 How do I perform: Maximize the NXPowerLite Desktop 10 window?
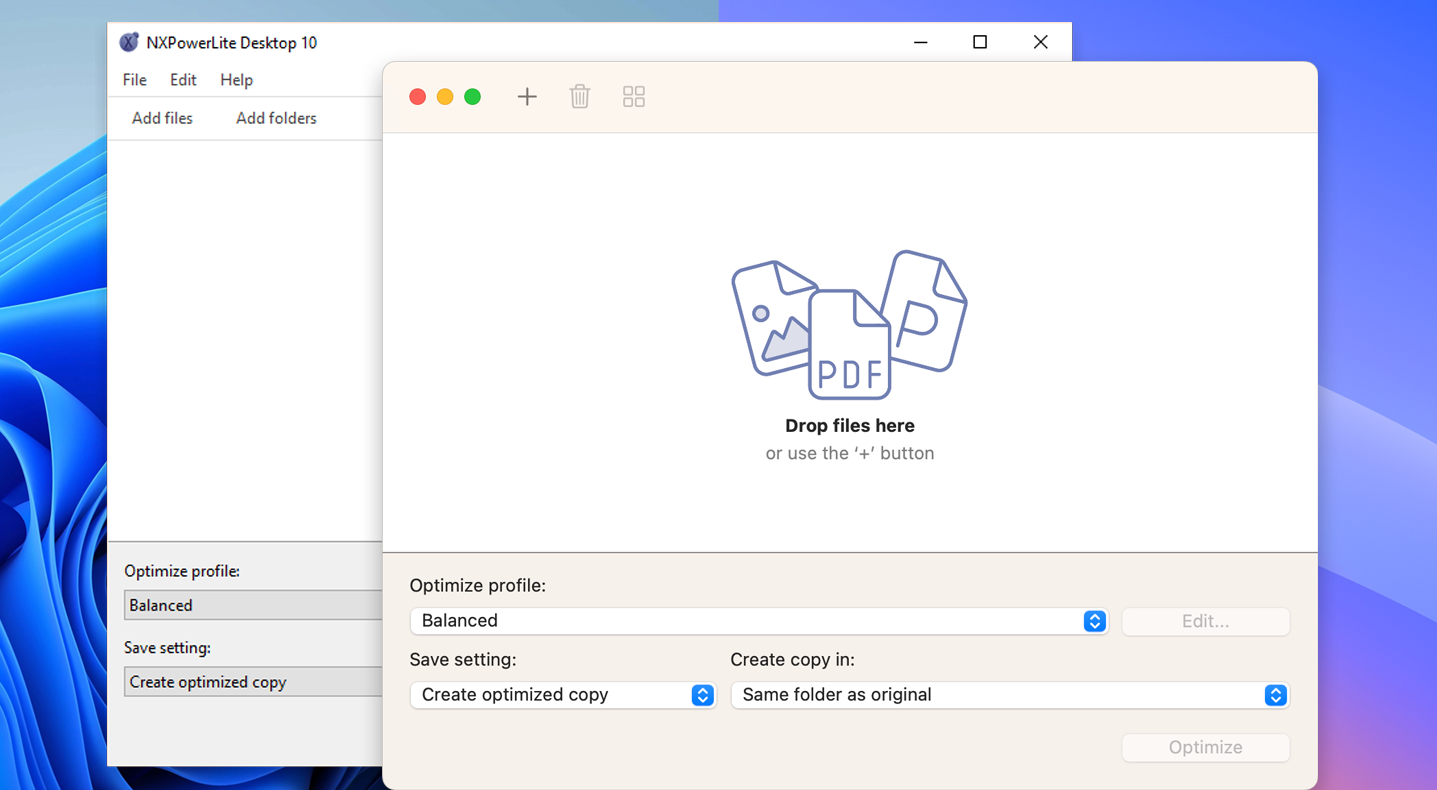click(x=980, y=42)
